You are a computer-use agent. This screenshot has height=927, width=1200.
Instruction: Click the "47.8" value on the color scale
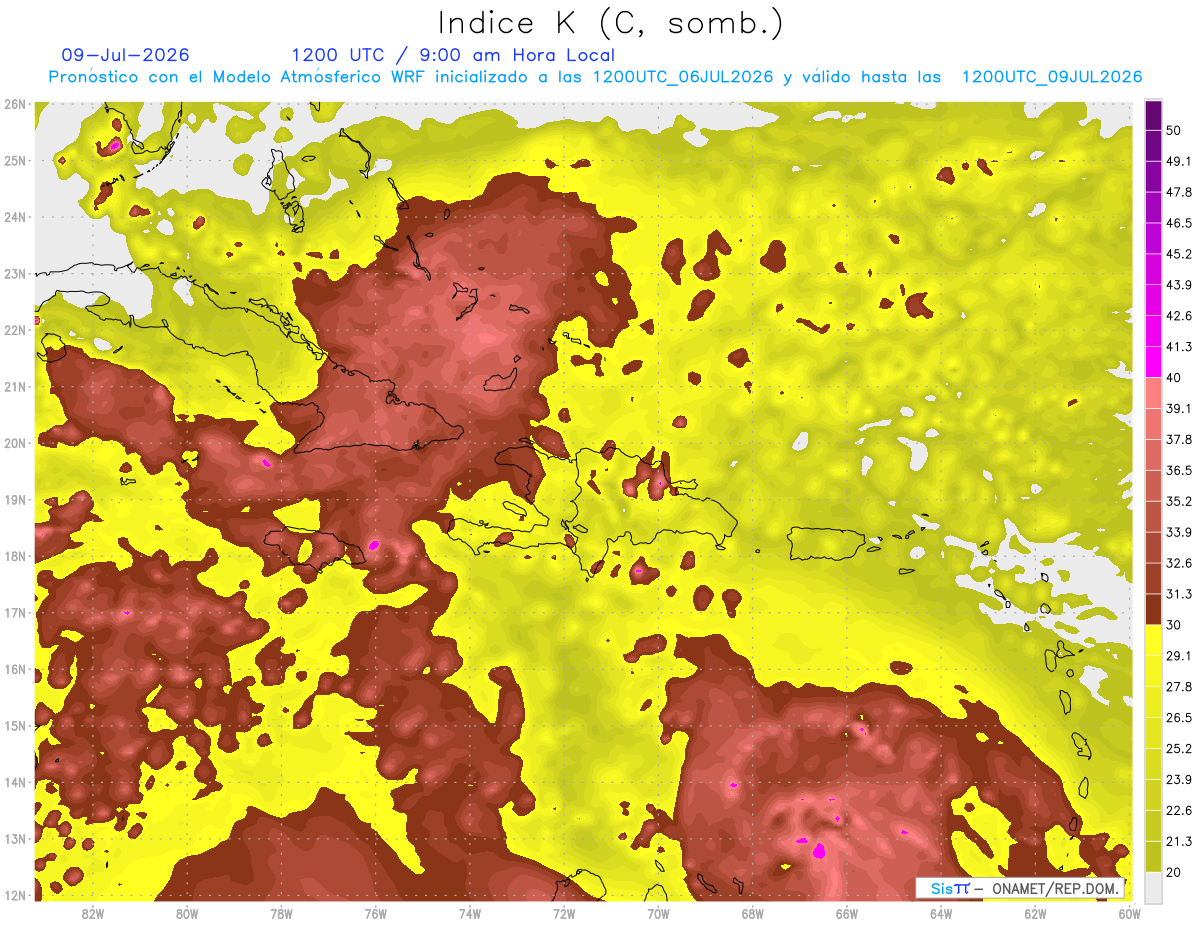point(1179,192)
